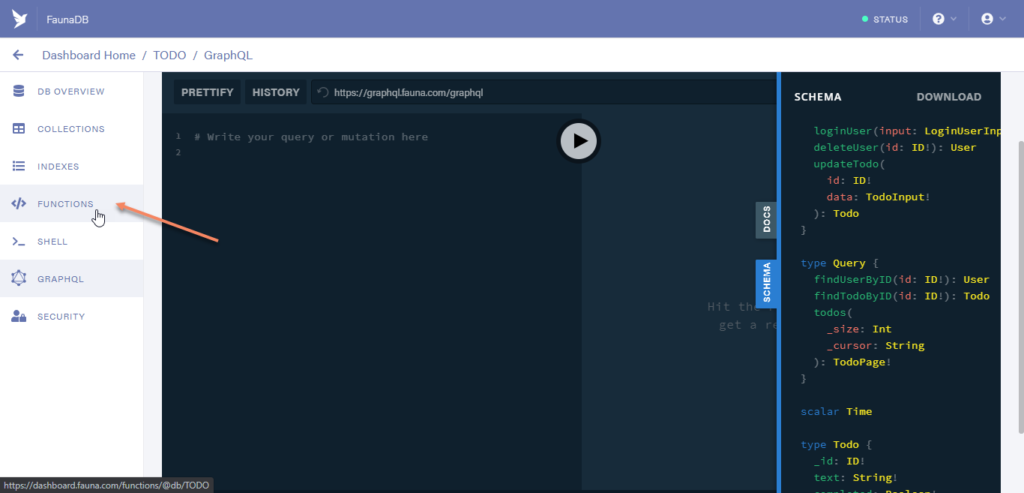
Task: Select the vertical SCHEMA tab
Action: pyautogui.click(x=767, y=283)
